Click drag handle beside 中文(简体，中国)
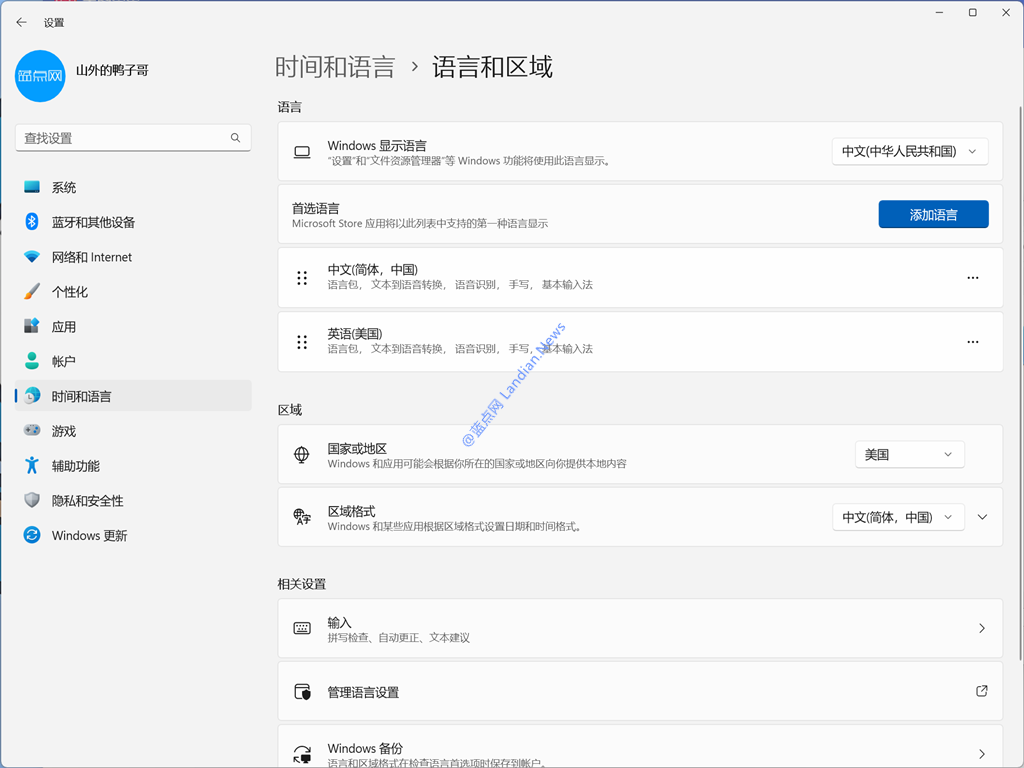1024x768 pixels. pyautogui.click(x=302, y=278)
